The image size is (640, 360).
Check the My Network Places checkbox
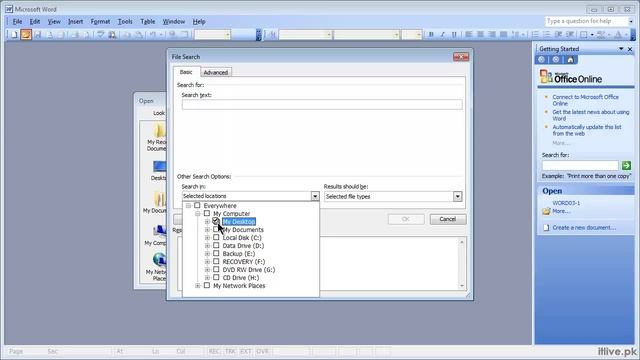207,285
